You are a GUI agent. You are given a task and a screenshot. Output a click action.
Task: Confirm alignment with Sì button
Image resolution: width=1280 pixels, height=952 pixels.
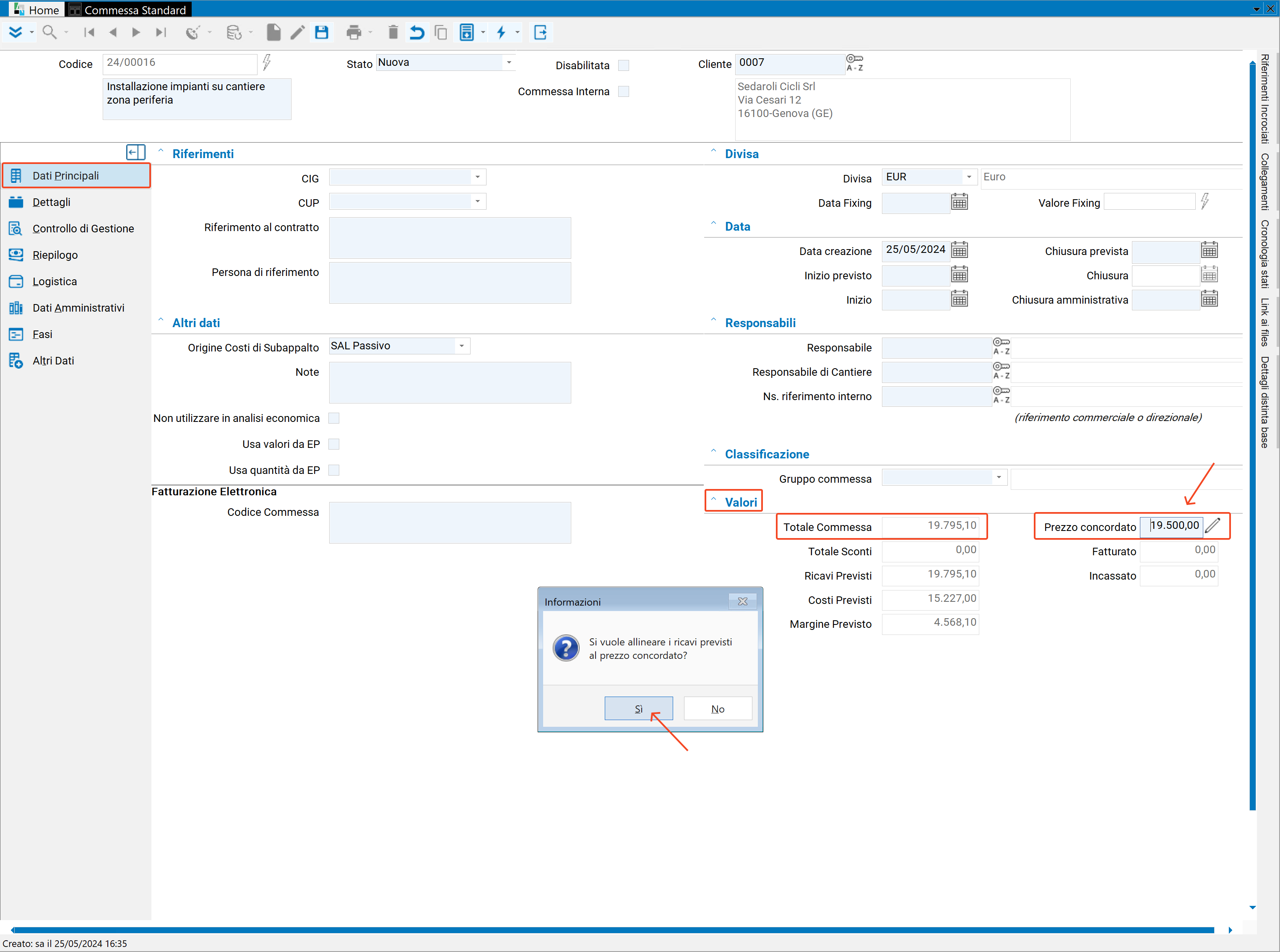click(x=639, y=708)
